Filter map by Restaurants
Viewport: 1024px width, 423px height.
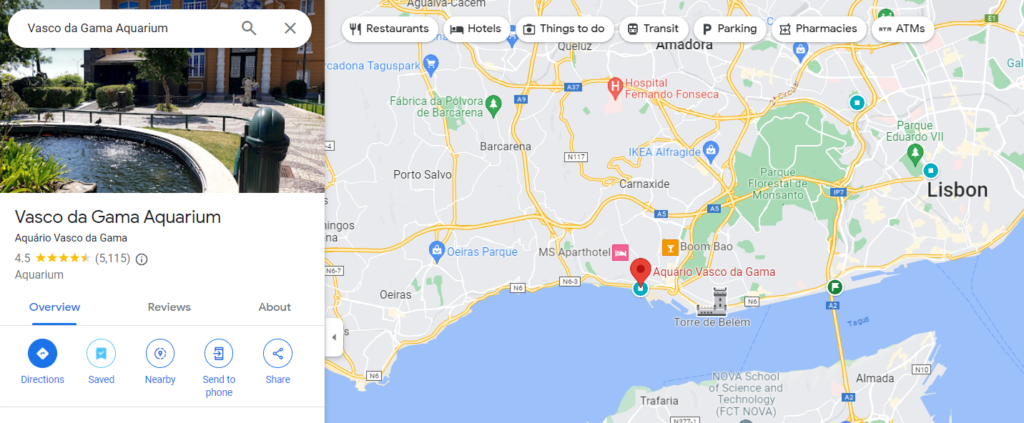click(x=390, y=29)
